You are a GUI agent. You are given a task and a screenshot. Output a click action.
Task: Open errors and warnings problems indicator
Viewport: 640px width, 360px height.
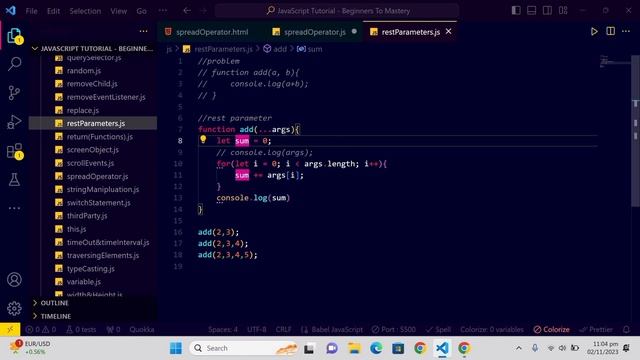[x=41, y=329]
